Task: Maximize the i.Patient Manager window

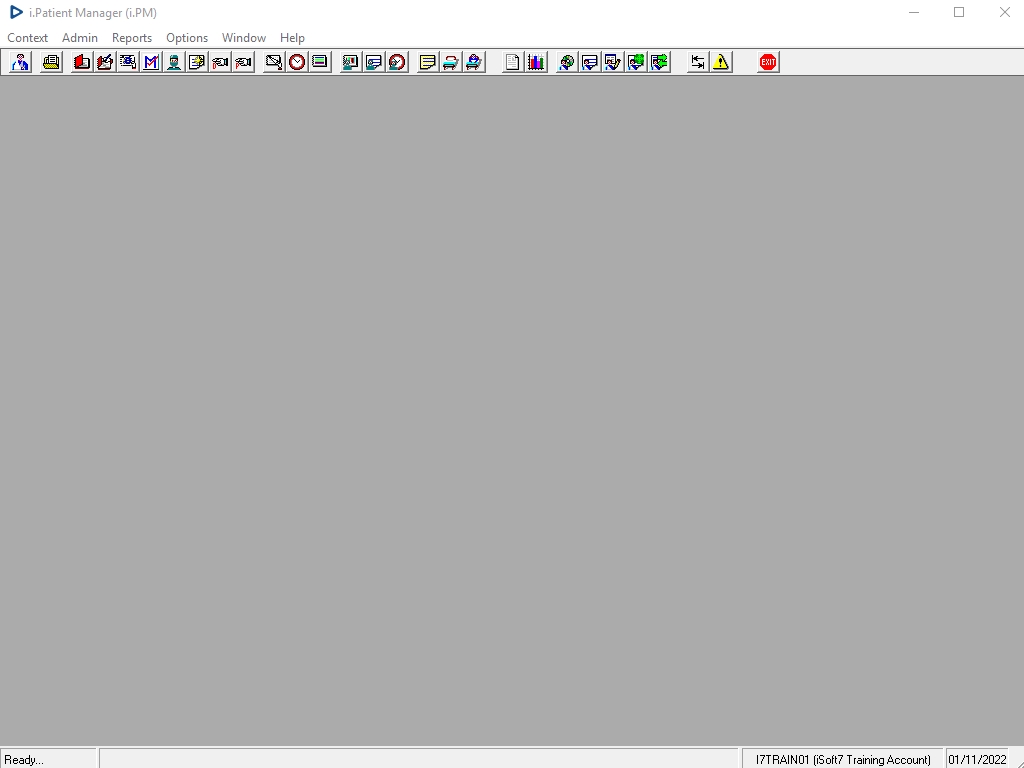Action: tap(959, 12)
